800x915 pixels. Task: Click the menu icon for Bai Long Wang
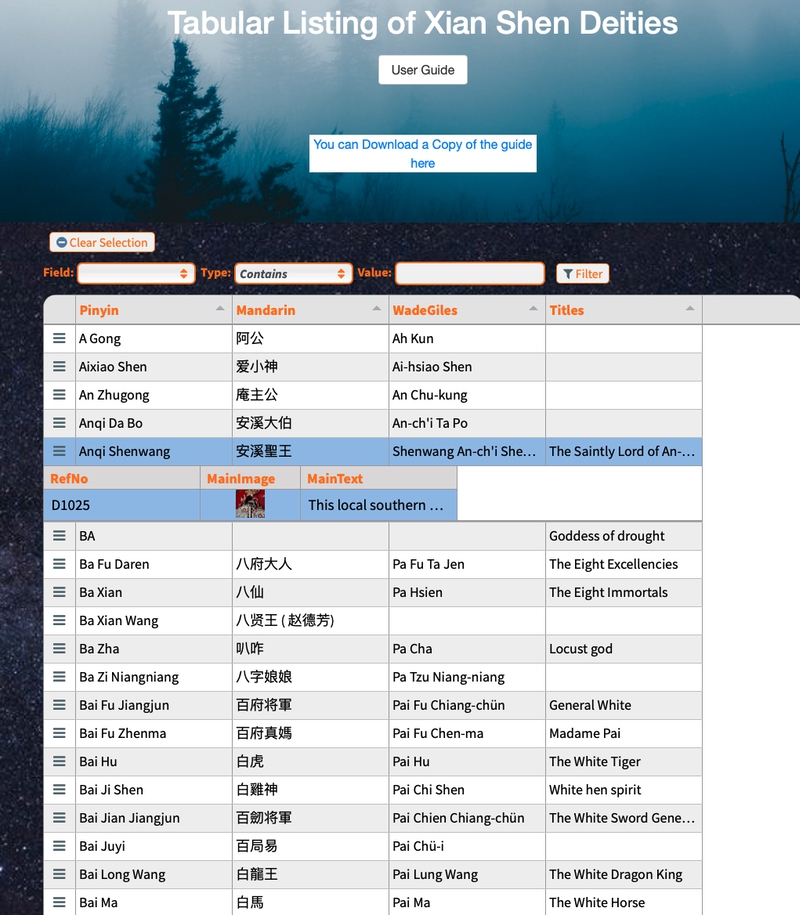click(59, 874)
